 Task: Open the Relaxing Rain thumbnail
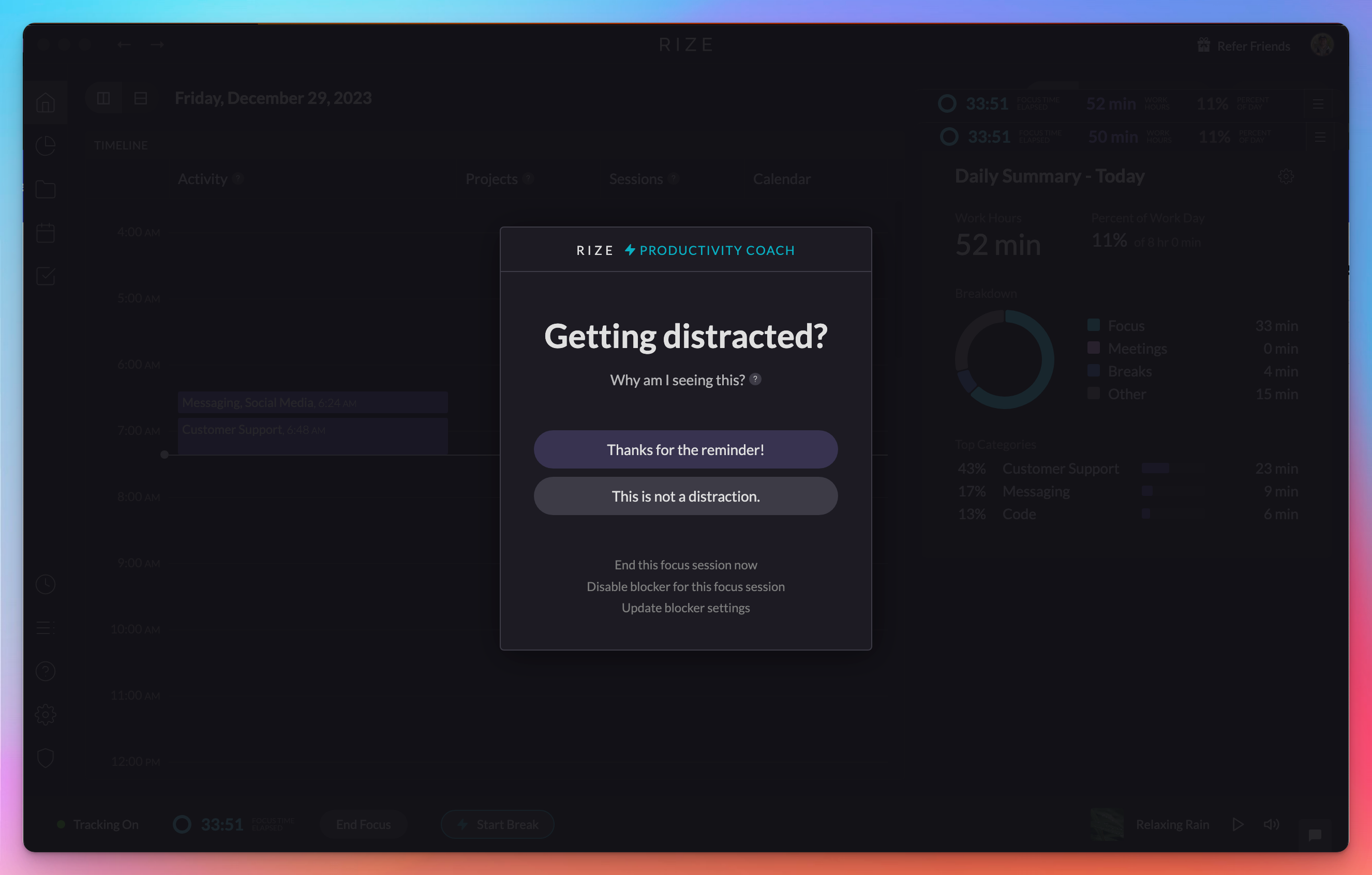(1107, 824)
